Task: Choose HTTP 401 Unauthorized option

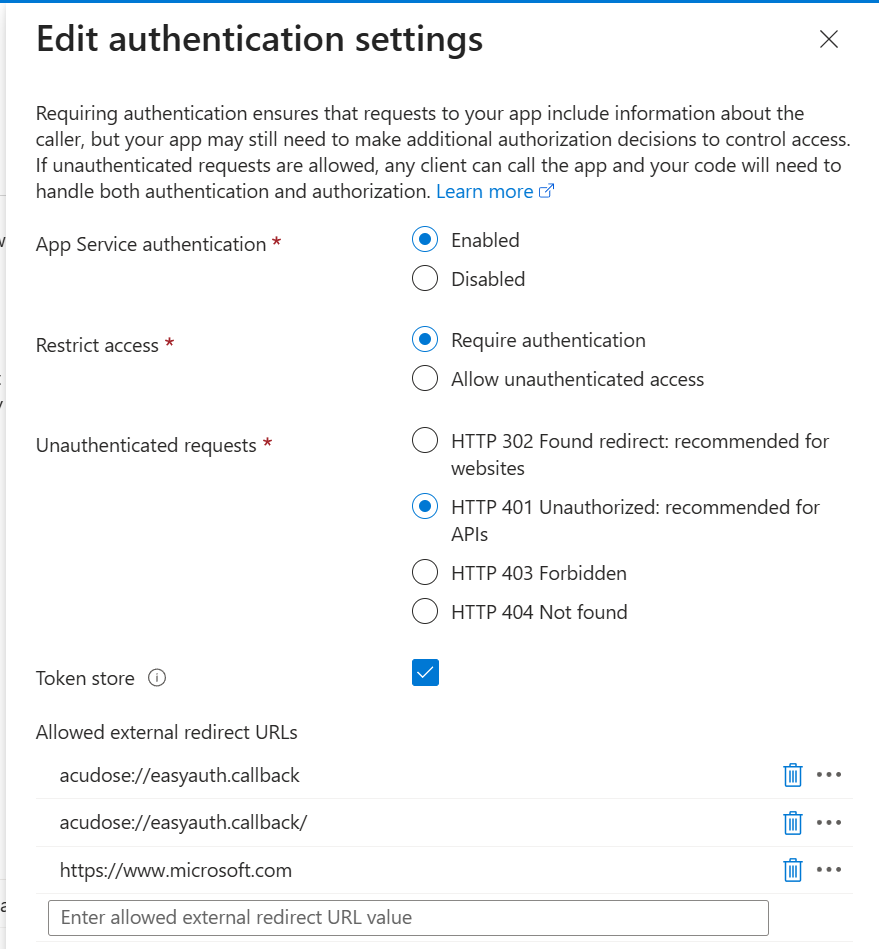Action: (425, 506)
